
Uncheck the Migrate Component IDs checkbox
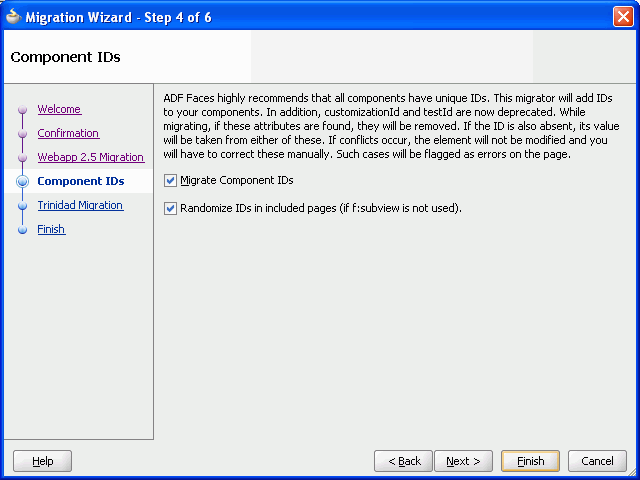click(170, 180)
